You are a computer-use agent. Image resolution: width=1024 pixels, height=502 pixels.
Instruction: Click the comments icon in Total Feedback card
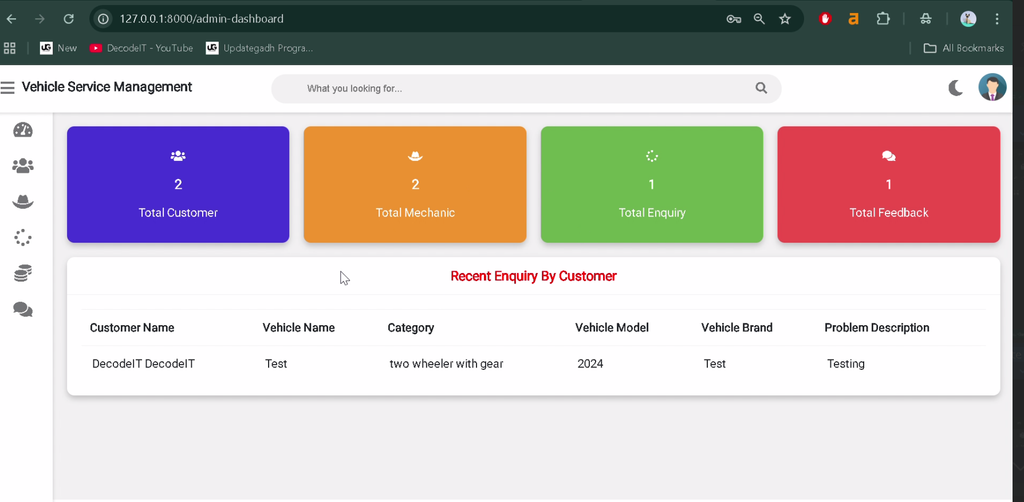click(888, 156)
